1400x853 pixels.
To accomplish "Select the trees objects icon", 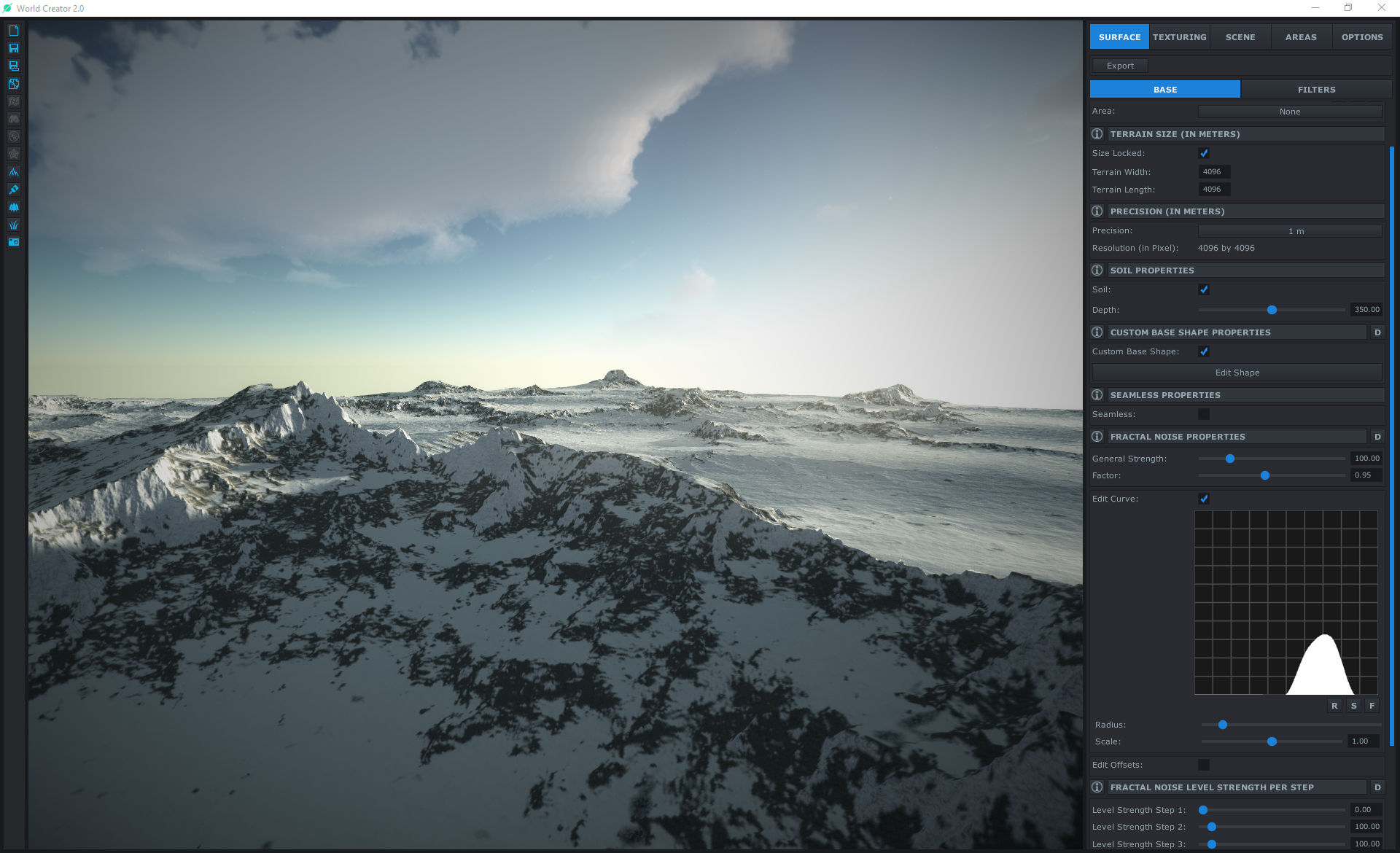I will click(13, 207).
